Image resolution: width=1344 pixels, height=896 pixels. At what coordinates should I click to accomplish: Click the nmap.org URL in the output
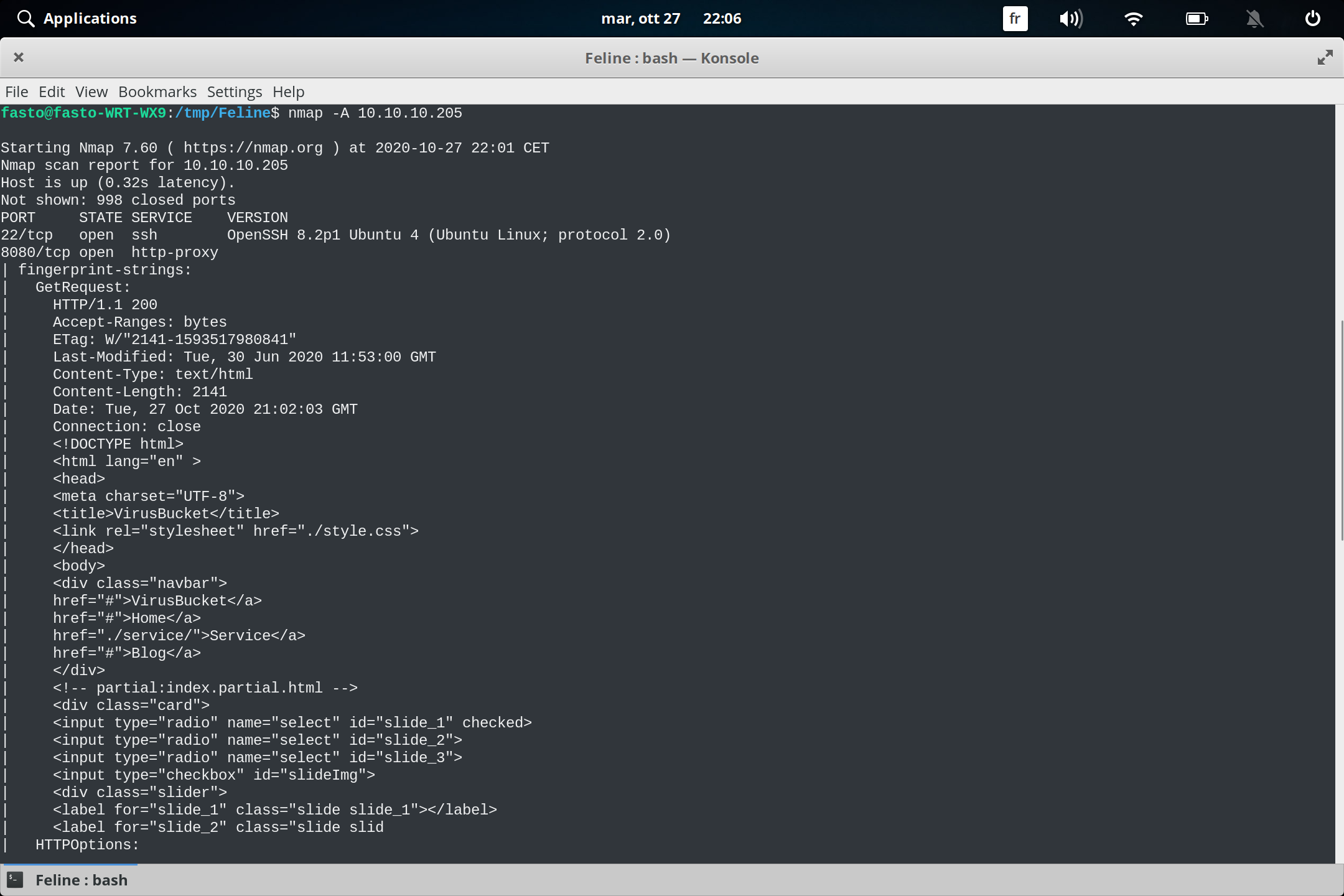pos(252,147)
